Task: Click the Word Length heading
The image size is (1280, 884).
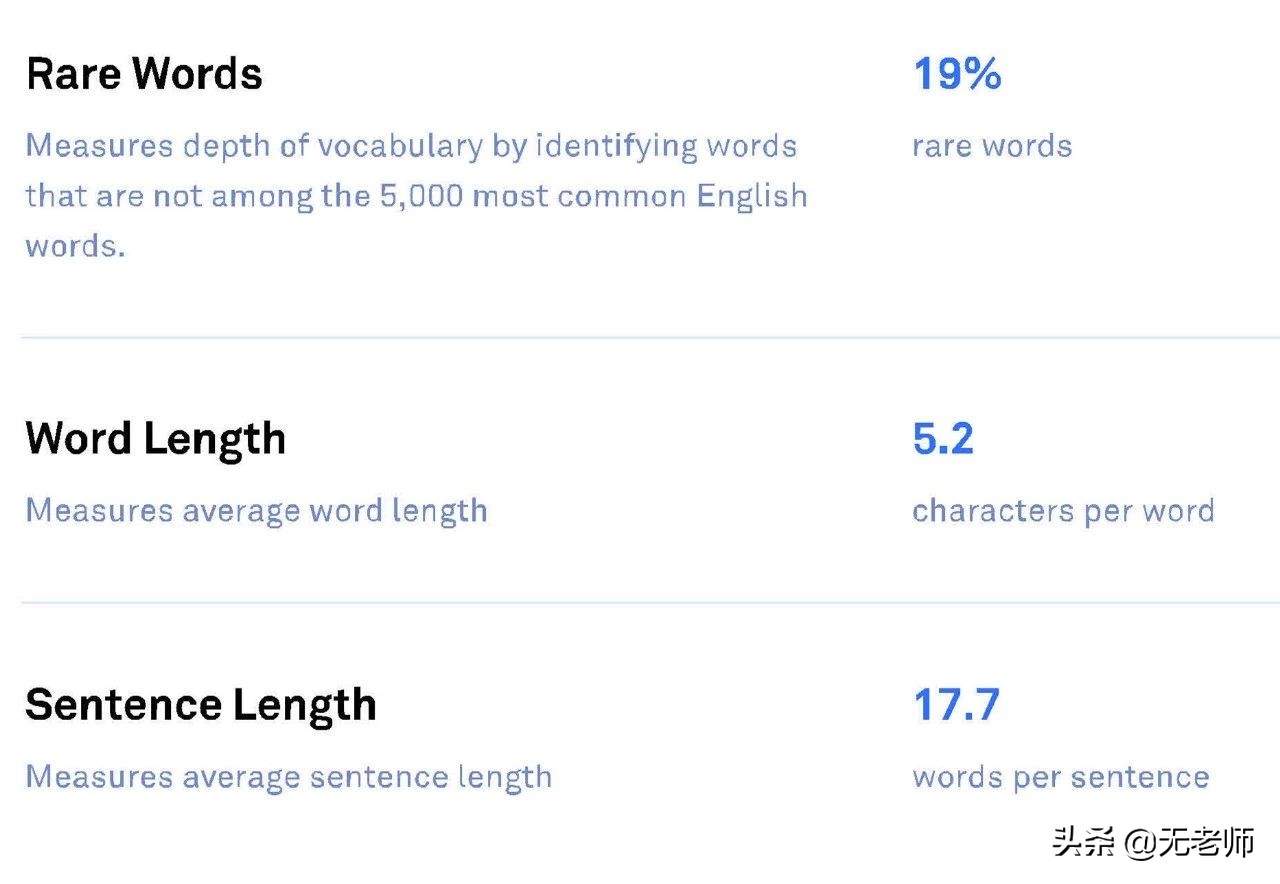Action: [x=155, y=439]
